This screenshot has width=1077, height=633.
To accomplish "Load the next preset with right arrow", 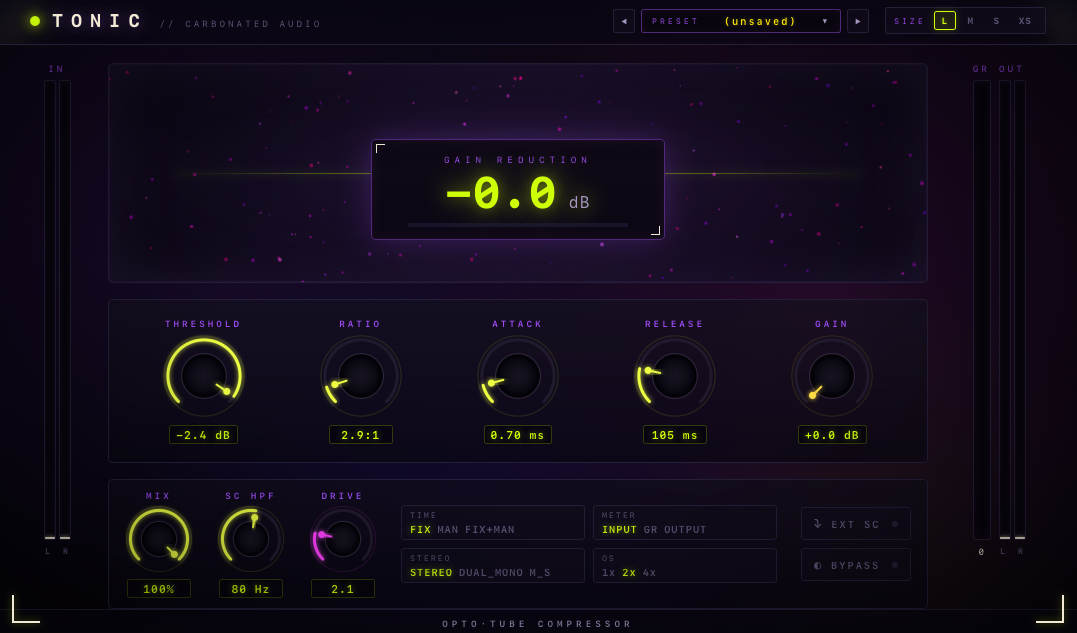I will [858, 21].
